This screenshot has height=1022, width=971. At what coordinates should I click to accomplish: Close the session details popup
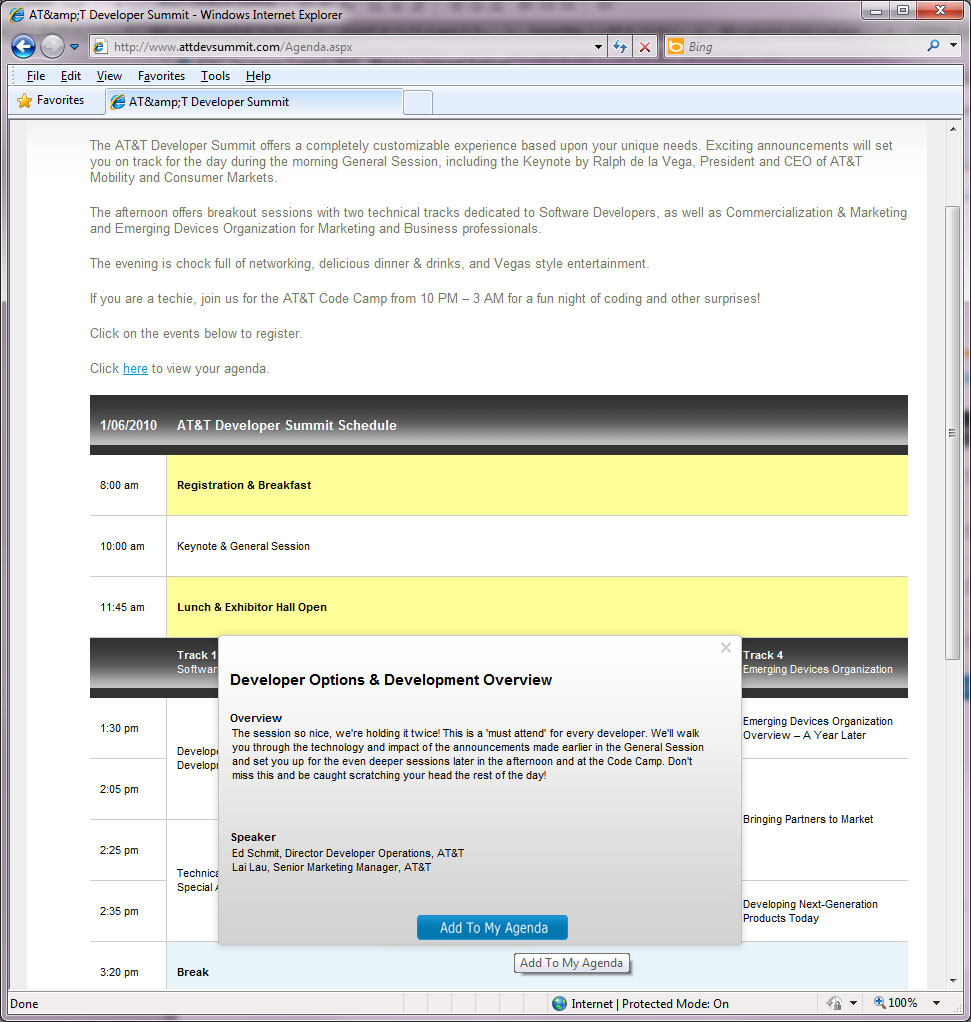[x=725, y=647]
